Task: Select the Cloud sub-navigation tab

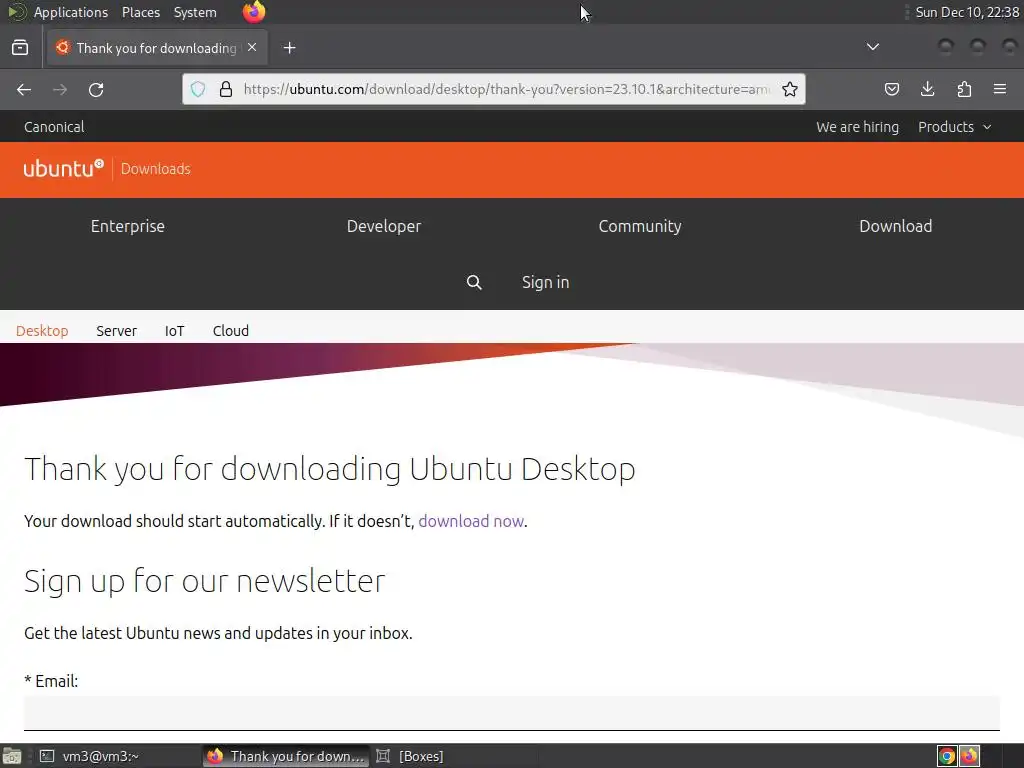Action: coord(231,330)
